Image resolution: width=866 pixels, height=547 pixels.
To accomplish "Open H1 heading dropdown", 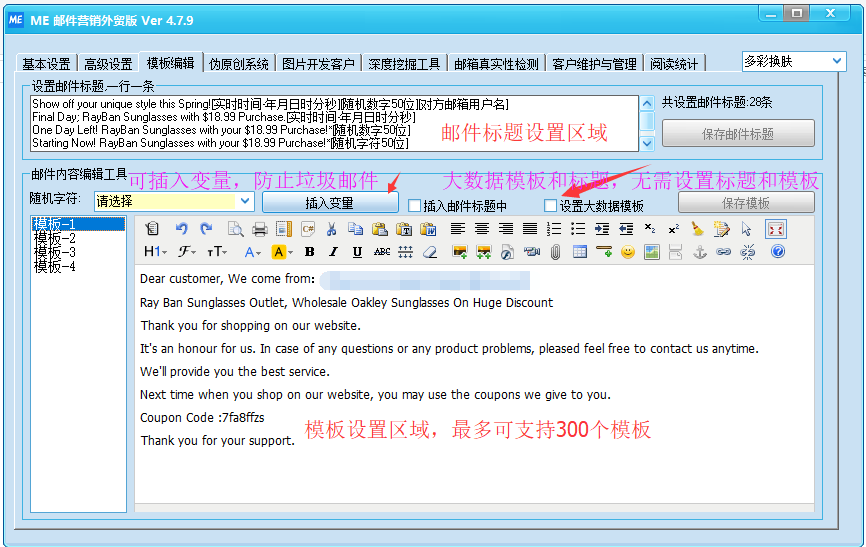I will 155,252.
